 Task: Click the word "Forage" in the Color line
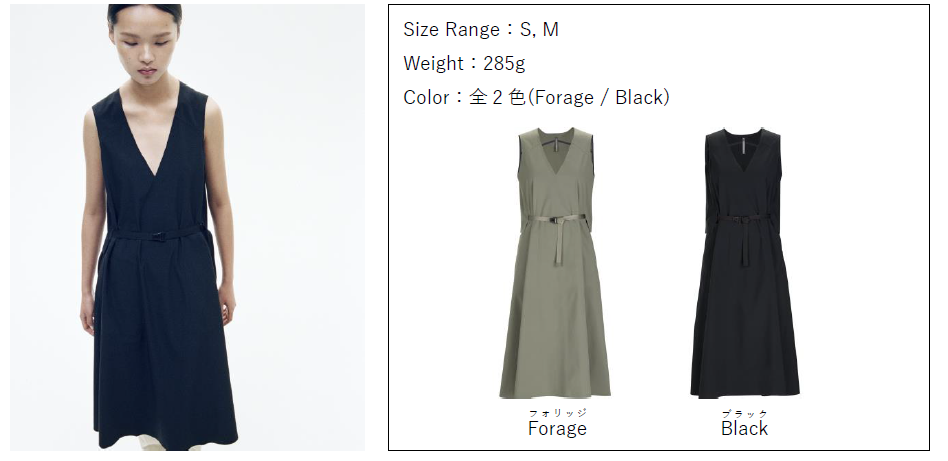pos(563,97)
